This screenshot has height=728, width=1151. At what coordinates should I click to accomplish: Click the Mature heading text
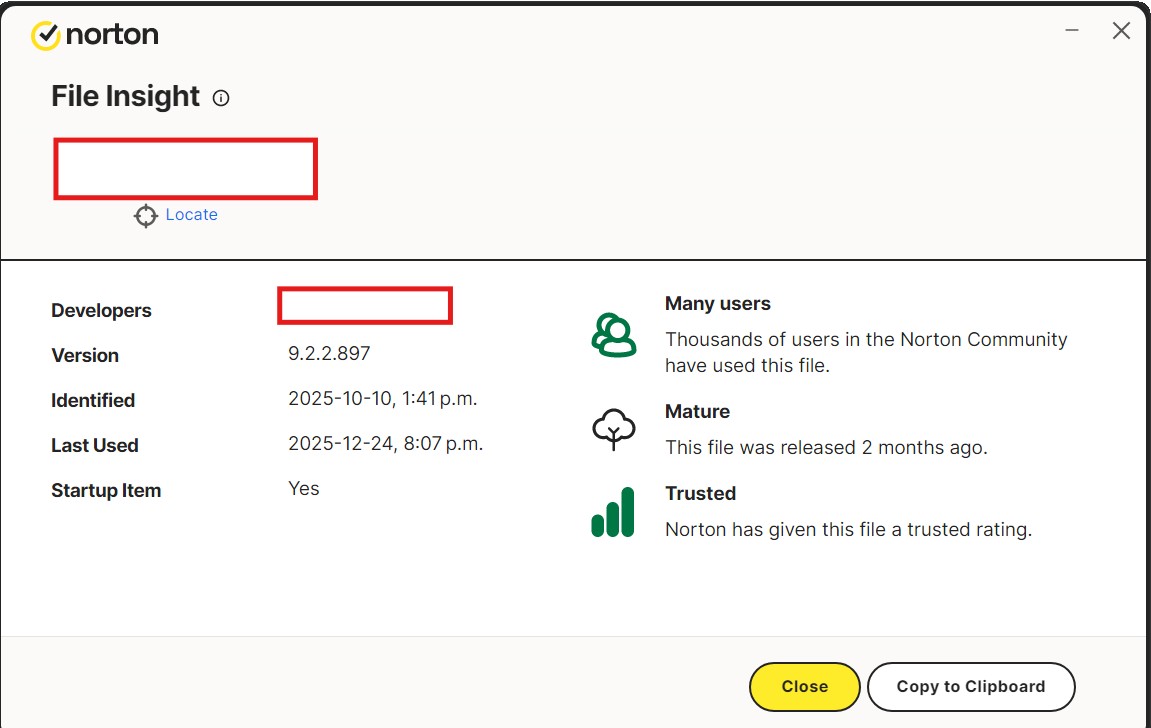tap(697, 412)
